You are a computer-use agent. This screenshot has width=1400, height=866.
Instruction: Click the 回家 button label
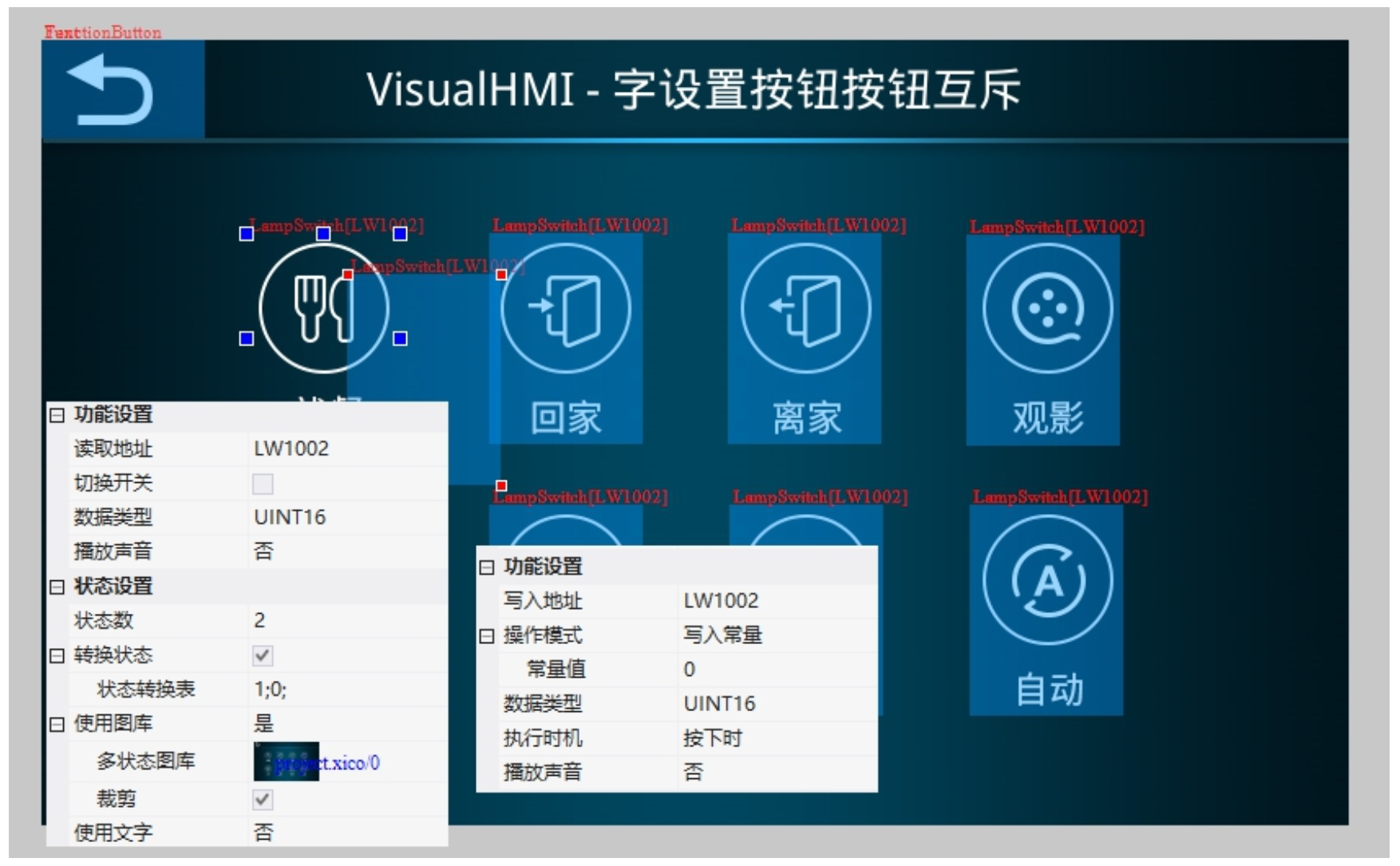[x=566, y=418]
